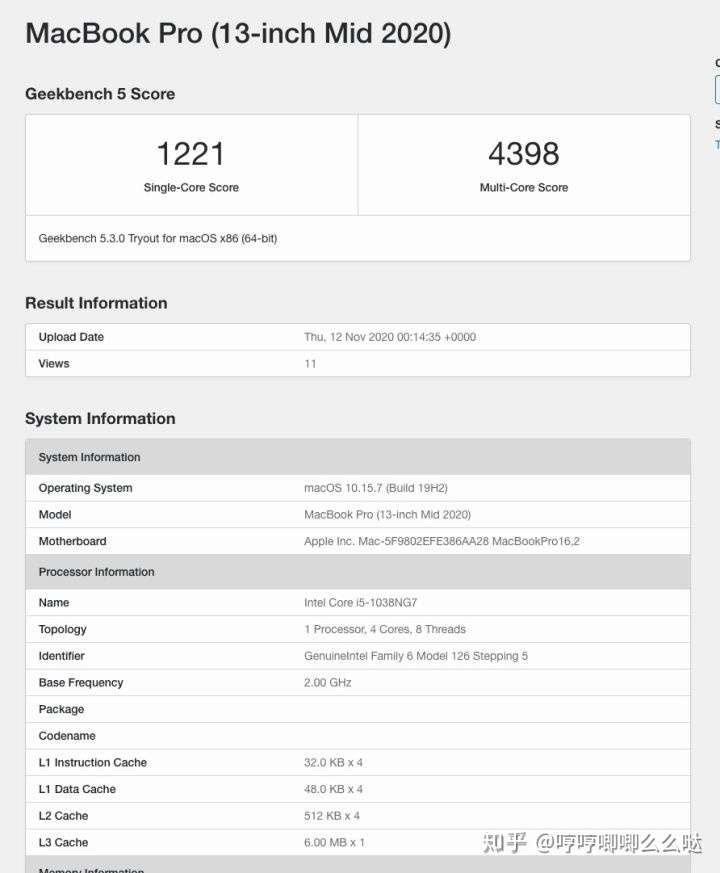Select the 2.00 GHz value
720x873 pixels.
pyautogui.click(x=327, y=683)
